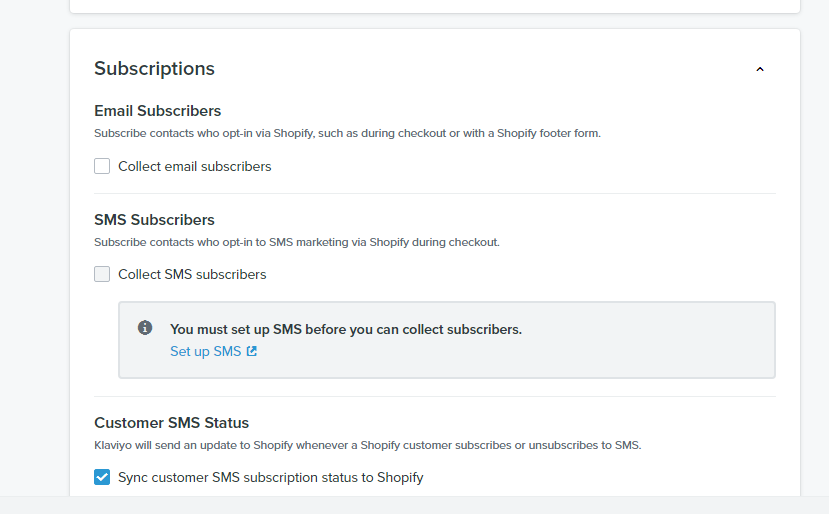Viewport: 829px width, 514px height.
Task: Click the Shopify footer form description text
Action: (x=347, y=133)
